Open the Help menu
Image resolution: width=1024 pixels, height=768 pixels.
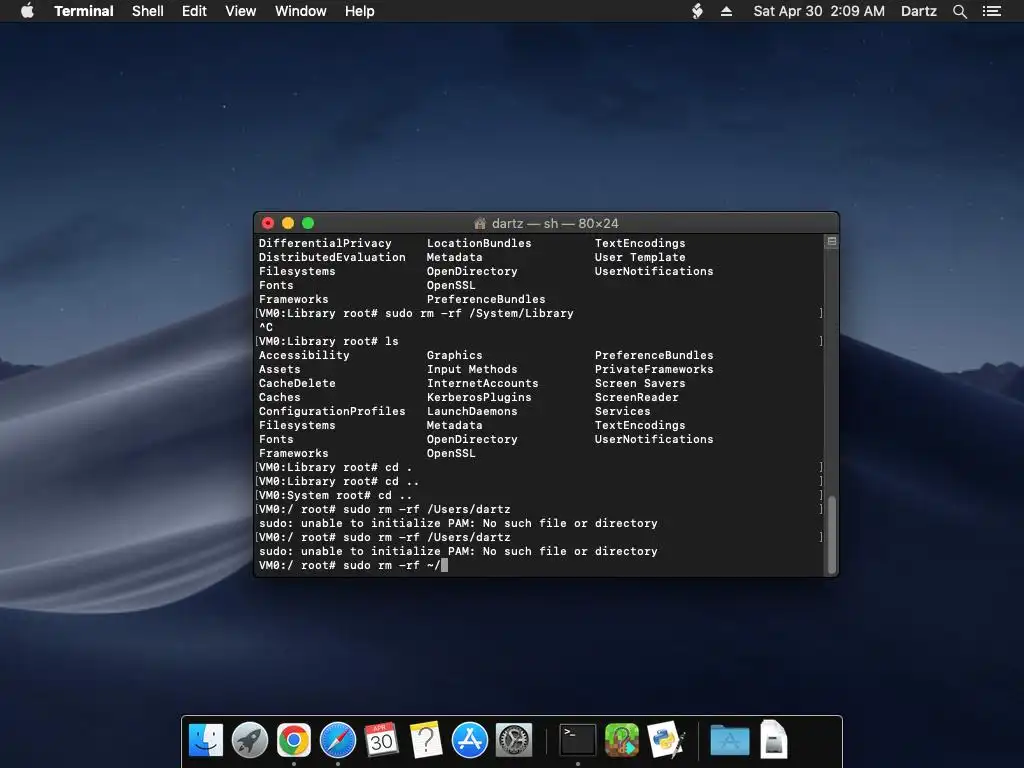pyautogui.click(x=360, y=11)
